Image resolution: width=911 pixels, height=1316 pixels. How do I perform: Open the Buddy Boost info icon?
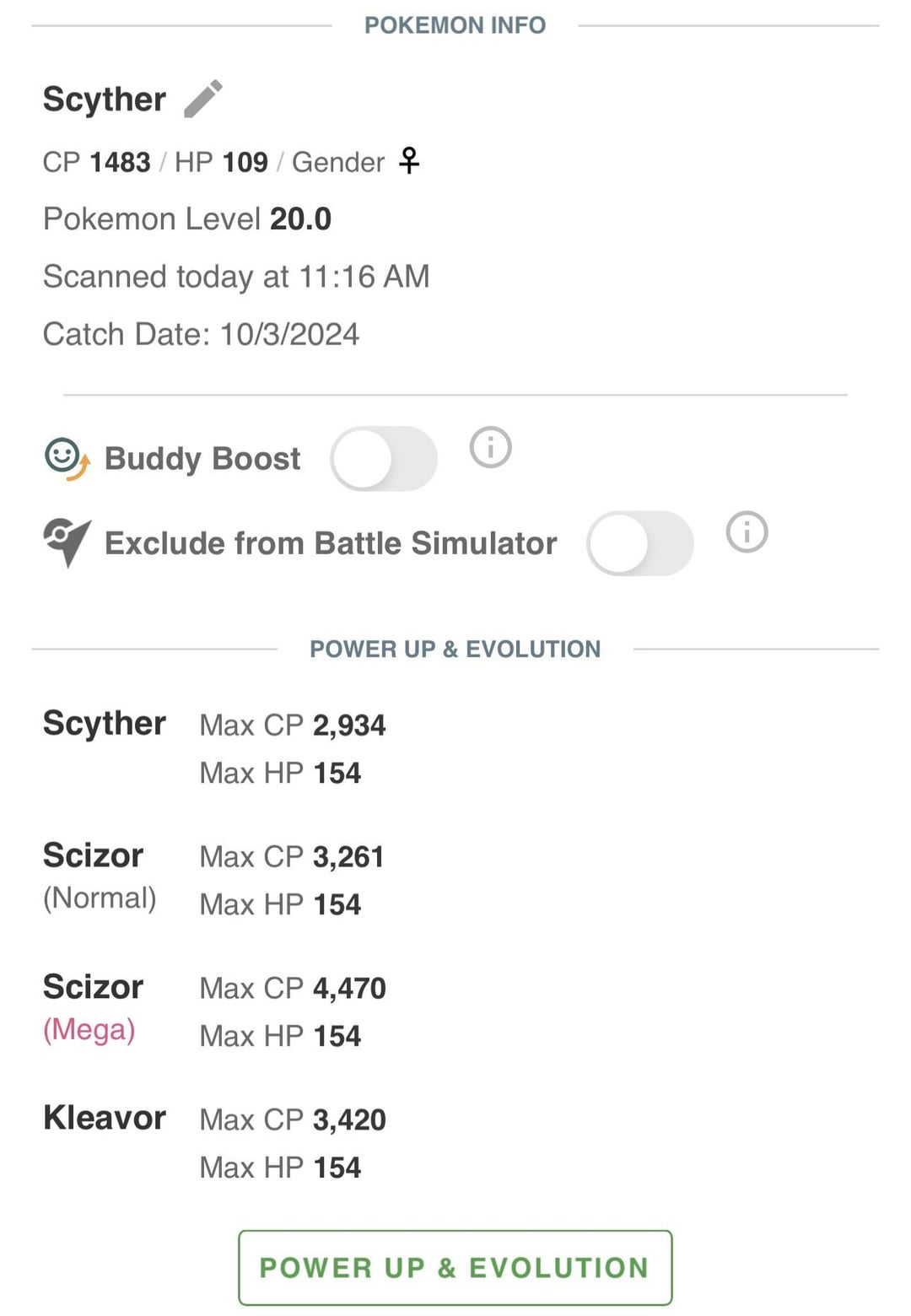[490, 447]
